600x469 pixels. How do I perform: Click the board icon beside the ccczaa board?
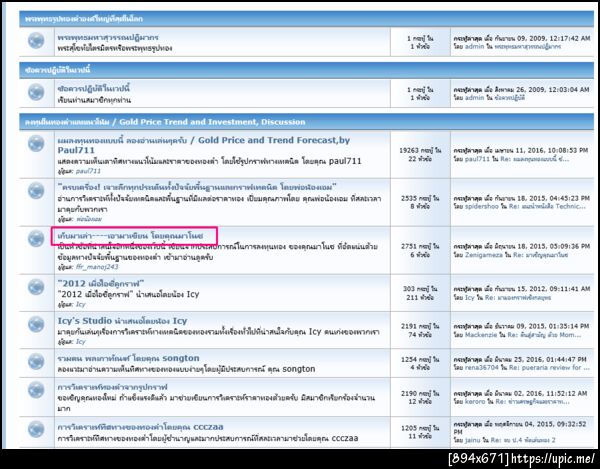point(36,429)
